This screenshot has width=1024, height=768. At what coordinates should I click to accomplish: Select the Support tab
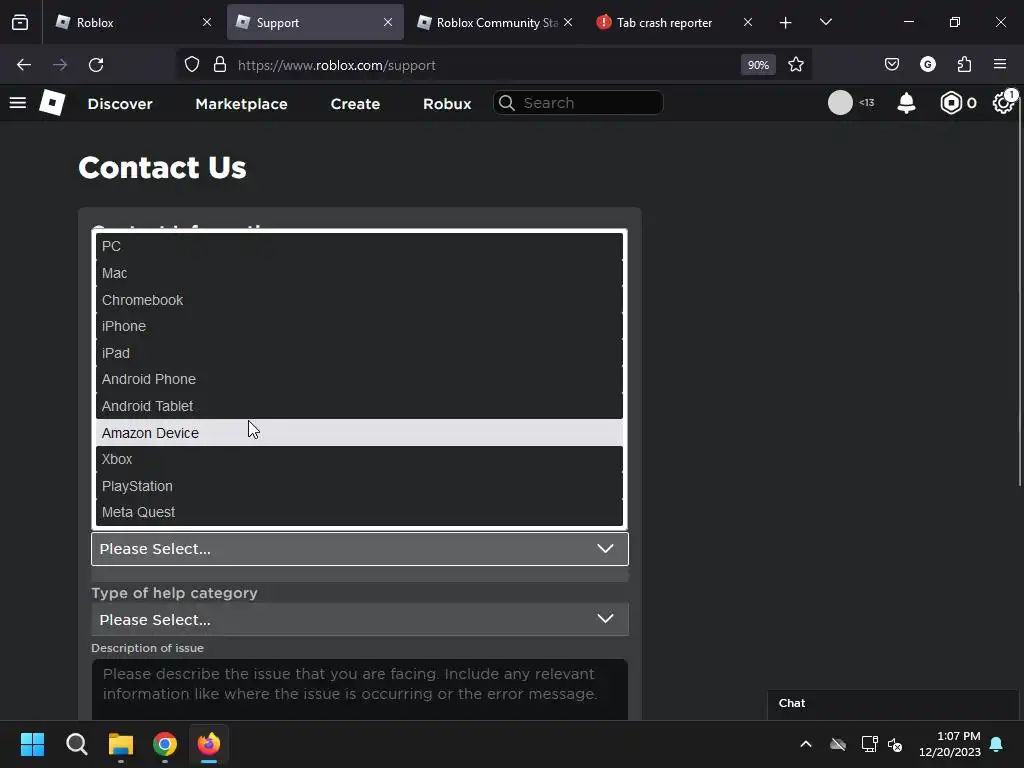tap(315, 22)
